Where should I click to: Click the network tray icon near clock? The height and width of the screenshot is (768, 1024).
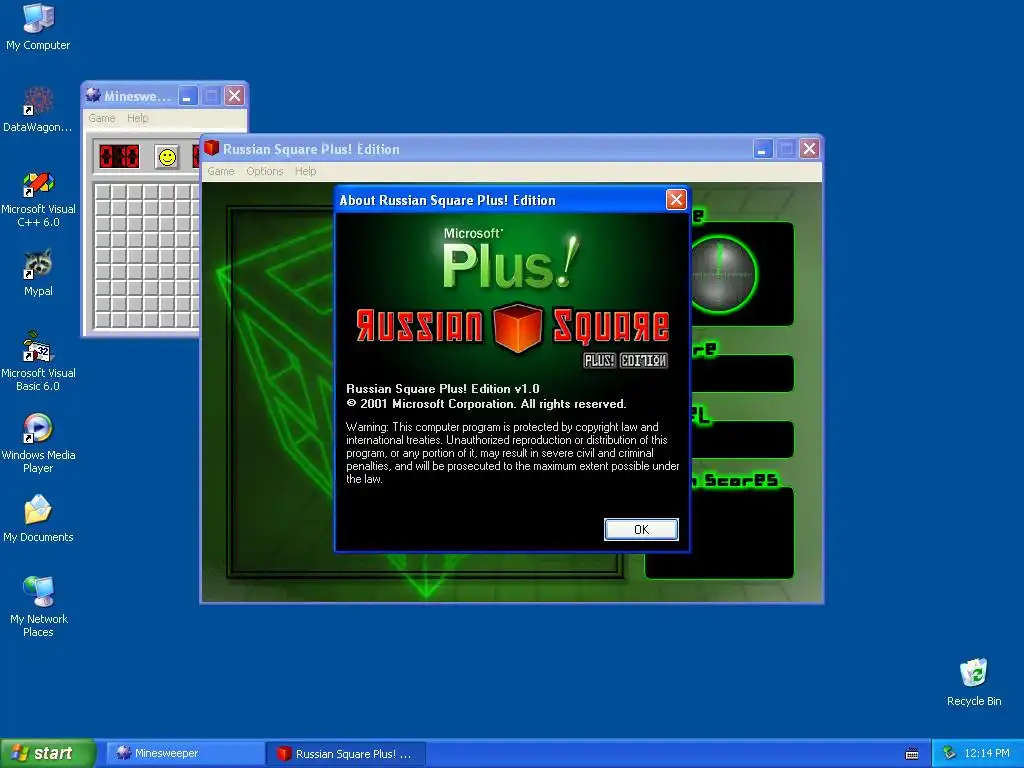(x=949, y=753)
